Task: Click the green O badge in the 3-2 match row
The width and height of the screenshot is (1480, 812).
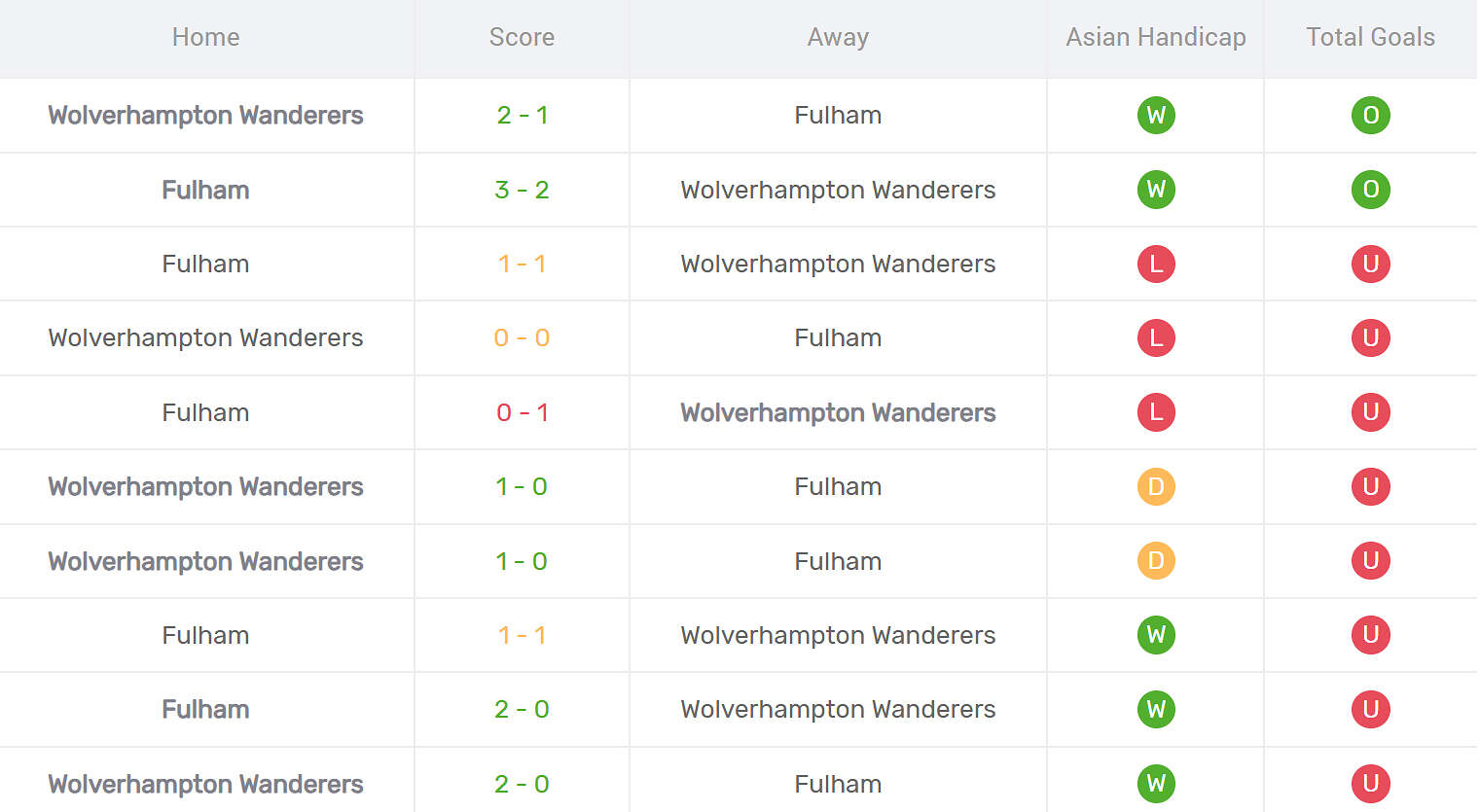Action: (x=1370, y=190)
